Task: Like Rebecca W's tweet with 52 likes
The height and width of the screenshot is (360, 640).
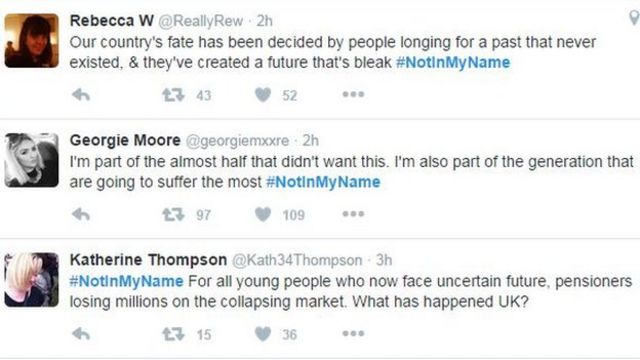Action: click(x=263, y=95)
